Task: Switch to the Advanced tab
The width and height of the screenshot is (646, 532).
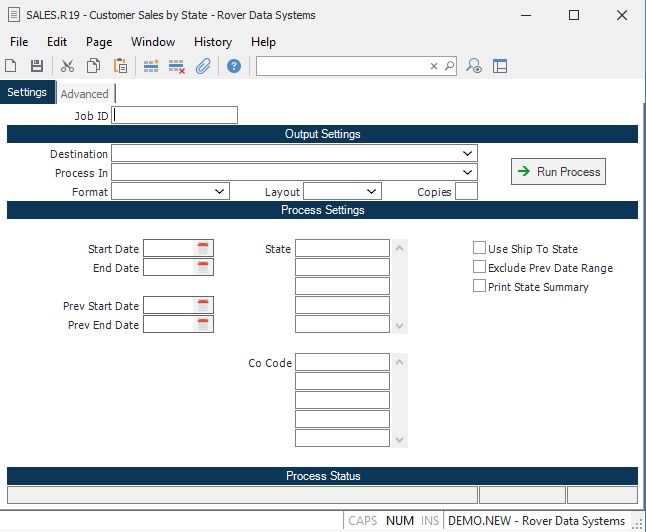Action: (x=85, y=94)
